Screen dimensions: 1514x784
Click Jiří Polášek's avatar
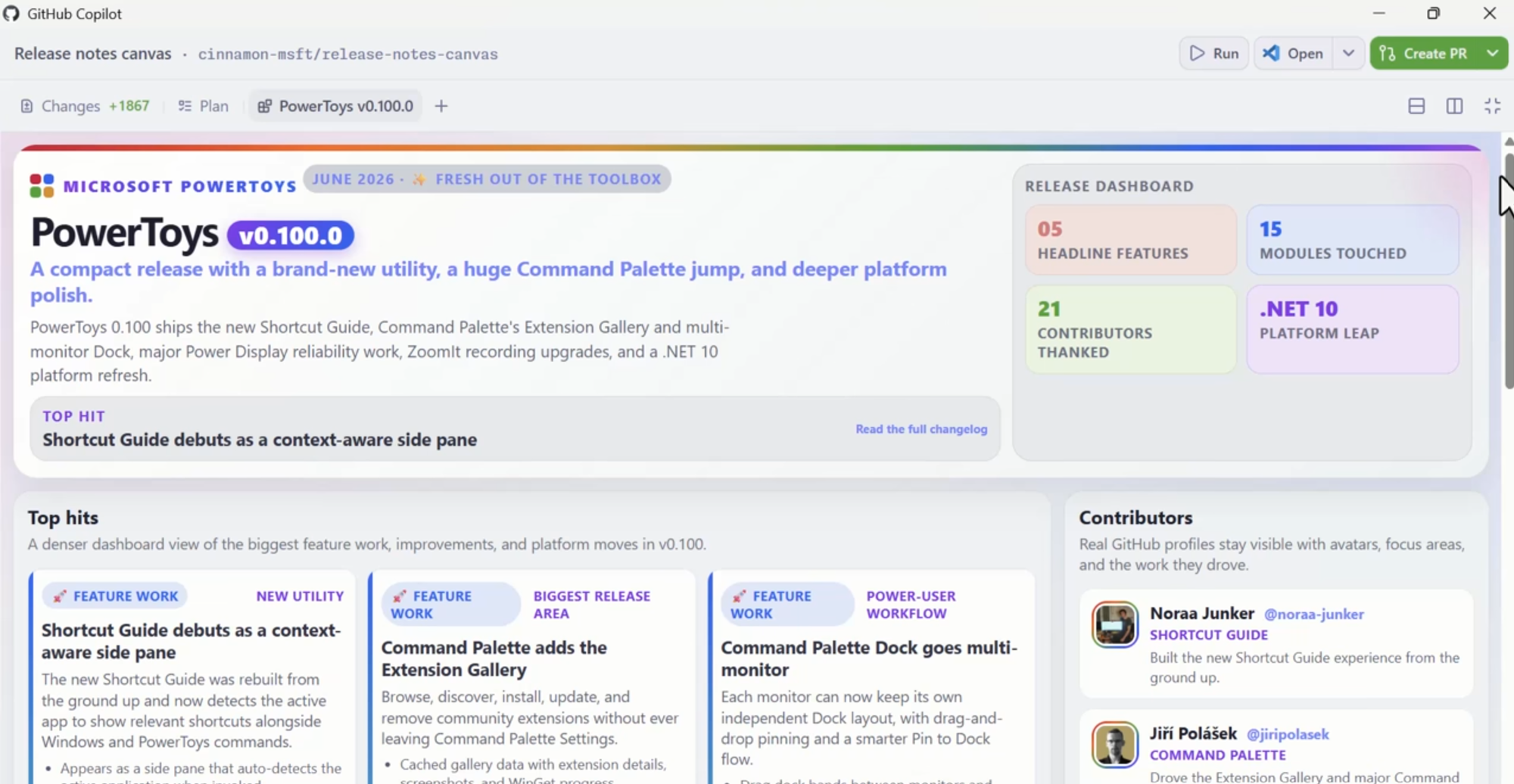1114,745
